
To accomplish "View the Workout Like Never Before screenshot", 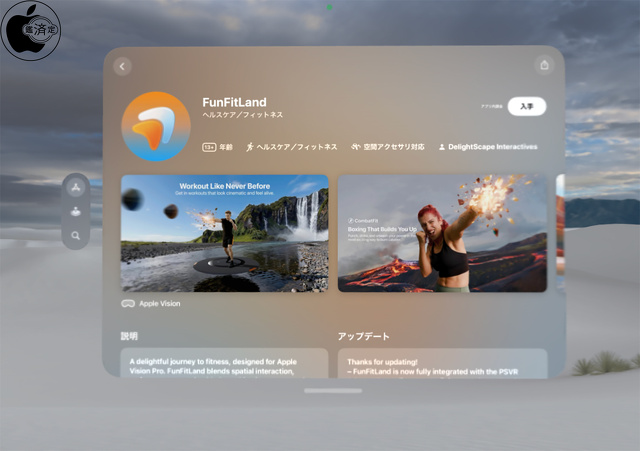I will [x=224, y=233].
